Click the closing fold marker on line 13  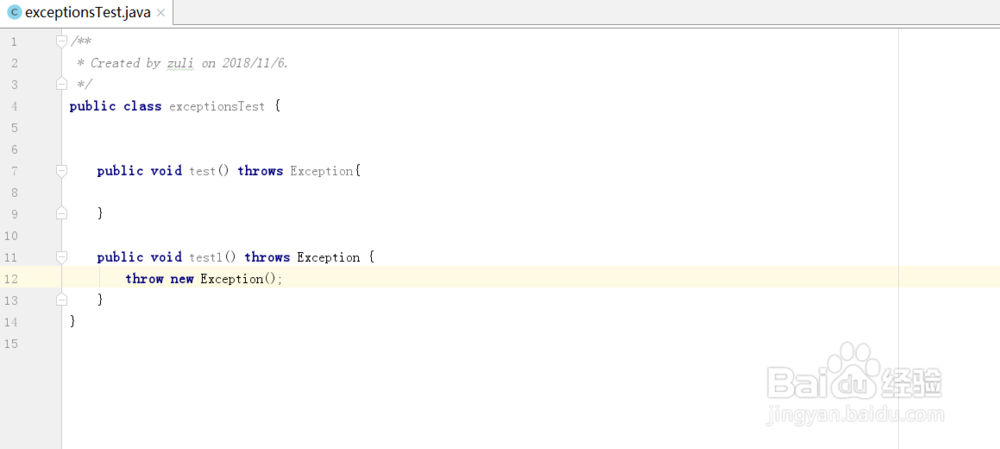[x=62, y=299]
